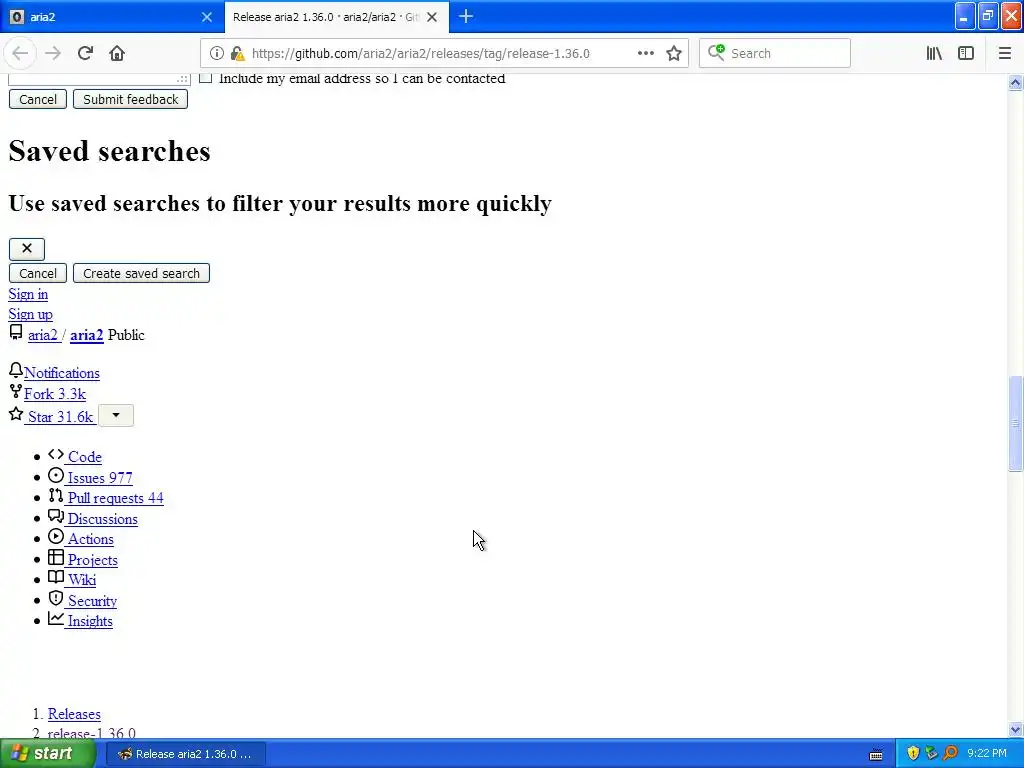Click the browser Forward arrow button

(x=53, y=54)
